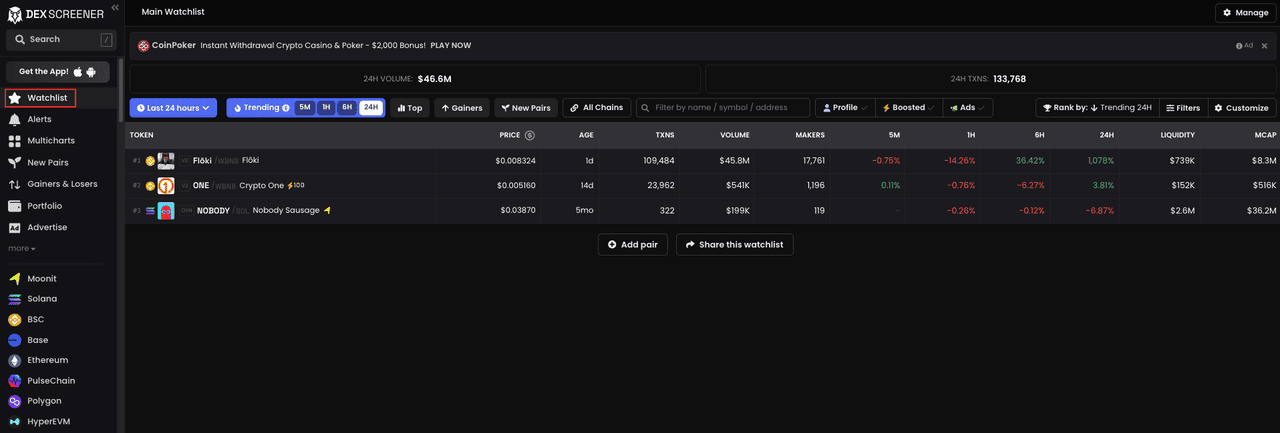Click Share this watchlist button
Image resolution: width=1280 pixels, height=433 pixels.
click(x=734, y=245)
